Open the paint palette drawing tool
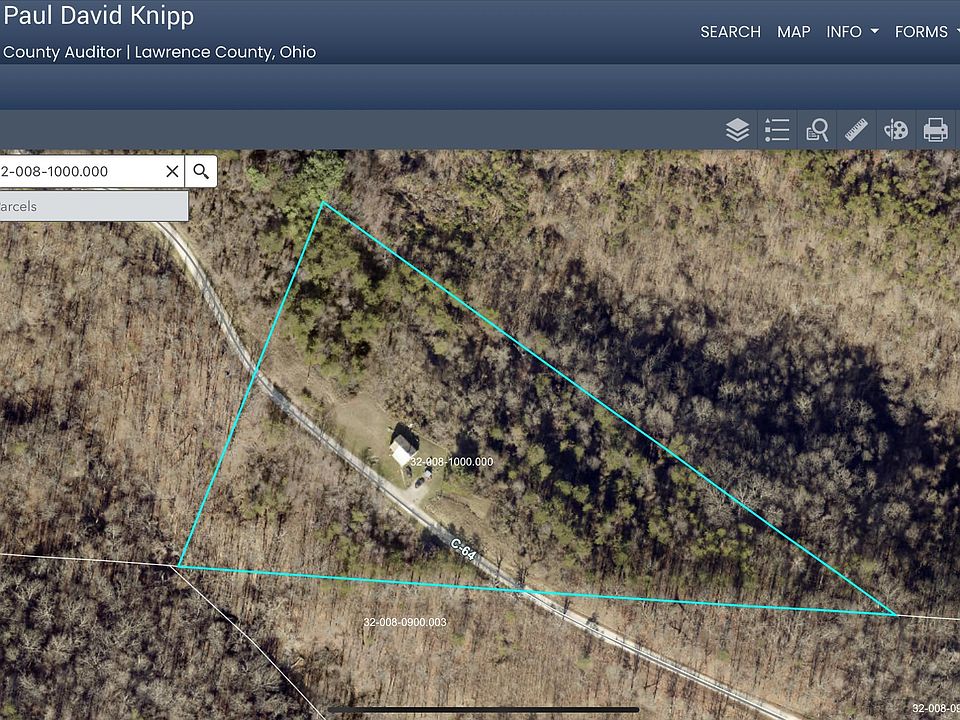This screenshot has width=960, height=720. pos(896,130)
